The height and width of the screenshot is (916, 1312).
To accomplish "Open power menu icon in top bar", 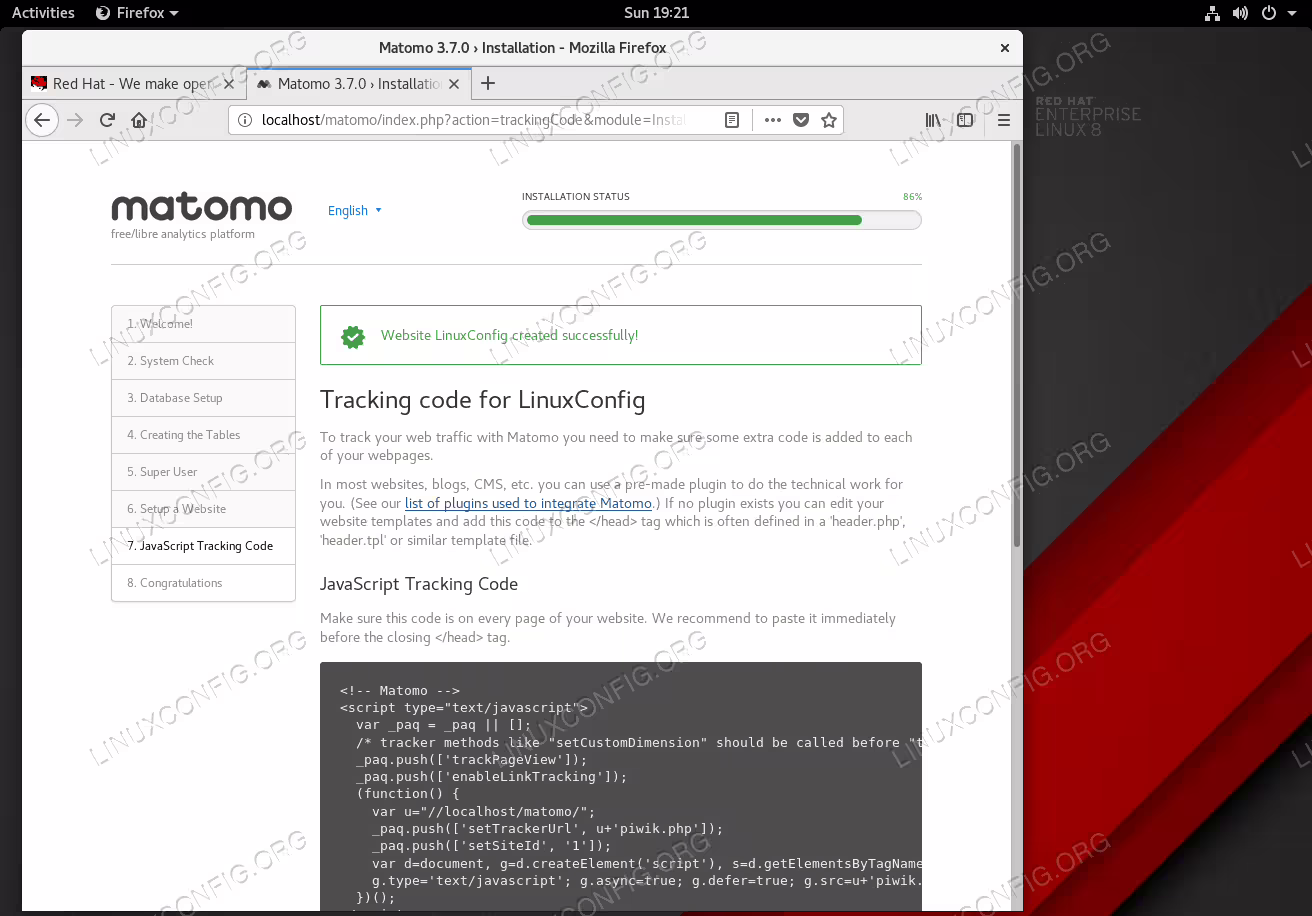I will [1268, 13].
